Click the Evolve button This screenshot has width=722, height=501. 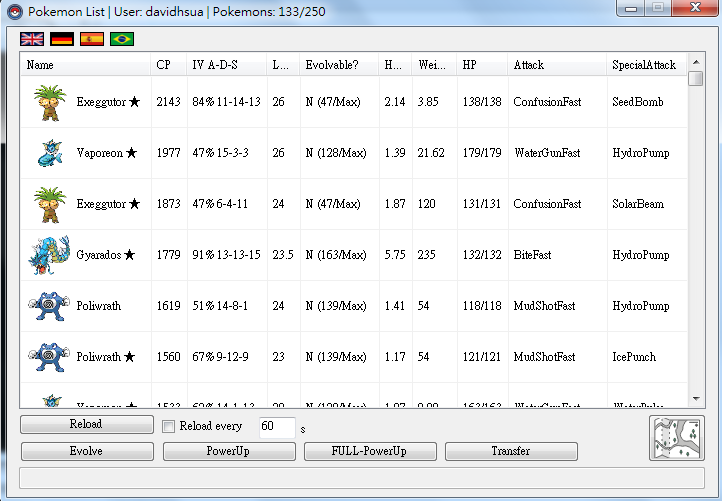pos(87,451)
